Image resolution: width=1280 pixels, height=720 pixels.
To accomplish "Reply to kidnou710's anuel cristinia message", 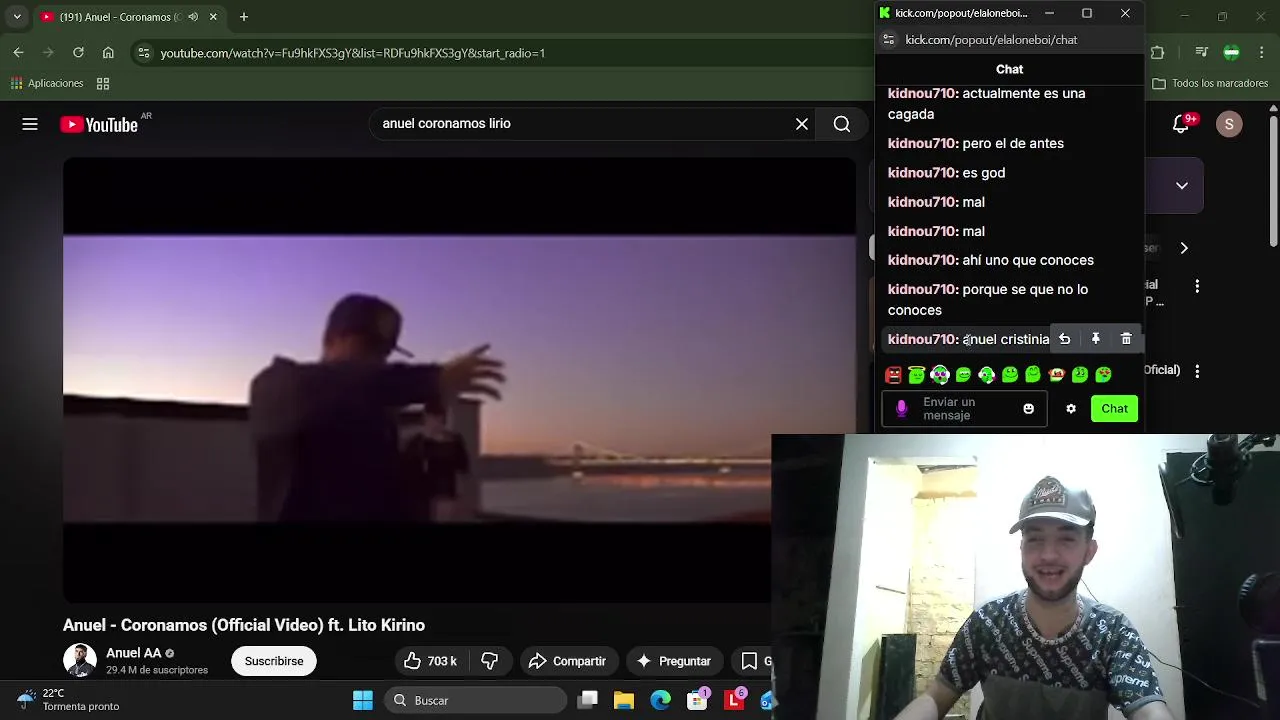I will coord(1065,339).
